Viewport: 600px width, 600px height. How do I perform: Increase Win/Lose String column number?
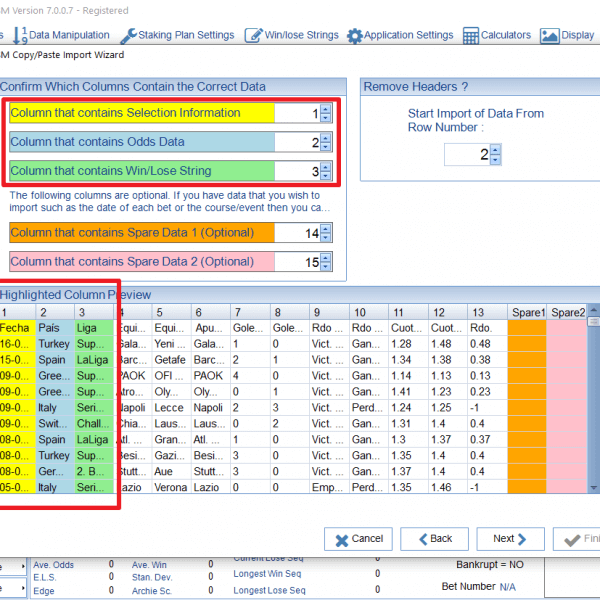pos(326,167)
